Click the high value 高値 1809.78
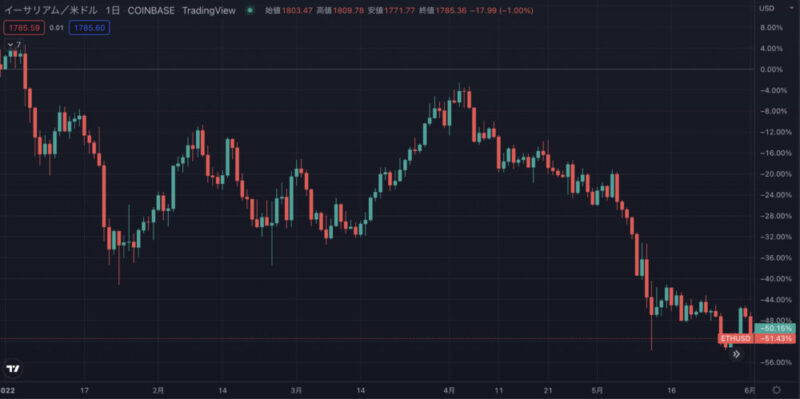 pos(340,10)
